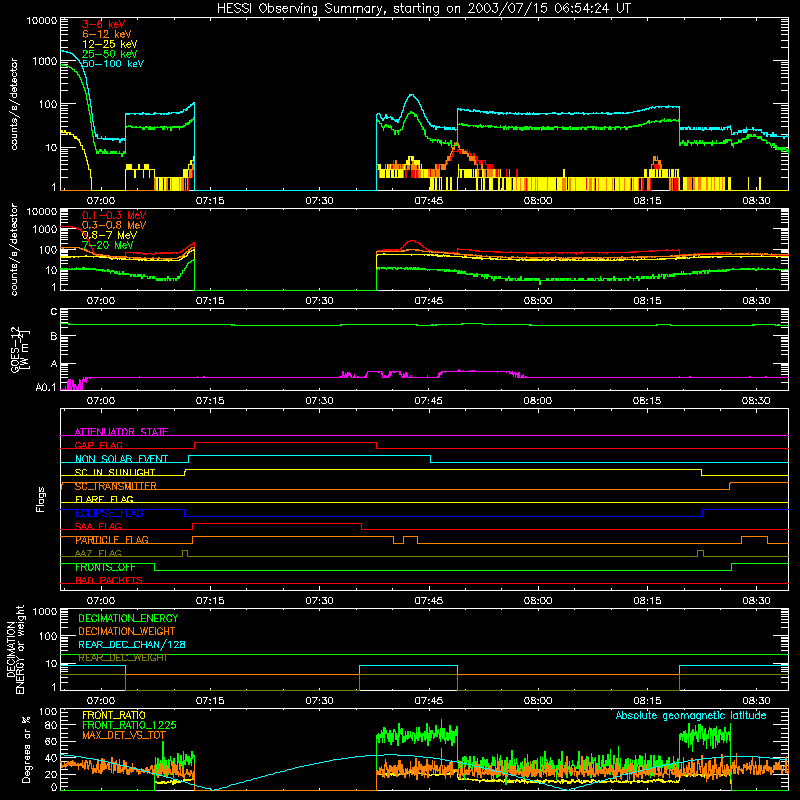Select 07:30 time label under the GOES panel
The image size is (800, 800).
[x=319, y=401]
